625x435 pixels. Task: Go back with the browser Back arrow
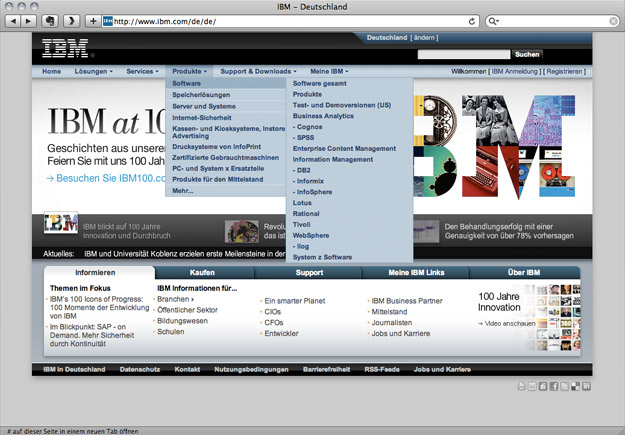(14, 21)
